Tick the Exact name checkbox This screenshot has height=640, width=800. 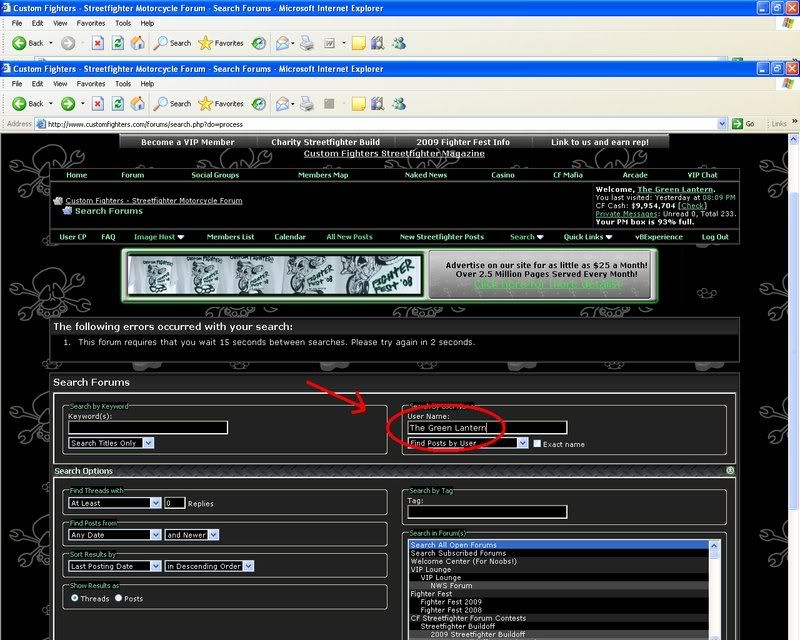coord(537,444)
